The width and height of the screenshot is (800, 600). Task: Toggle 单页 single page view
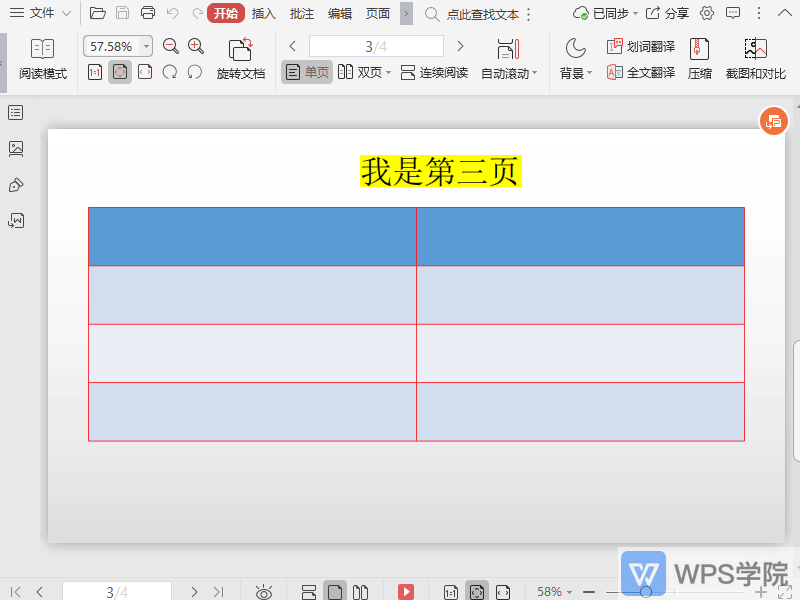[306, 72]
